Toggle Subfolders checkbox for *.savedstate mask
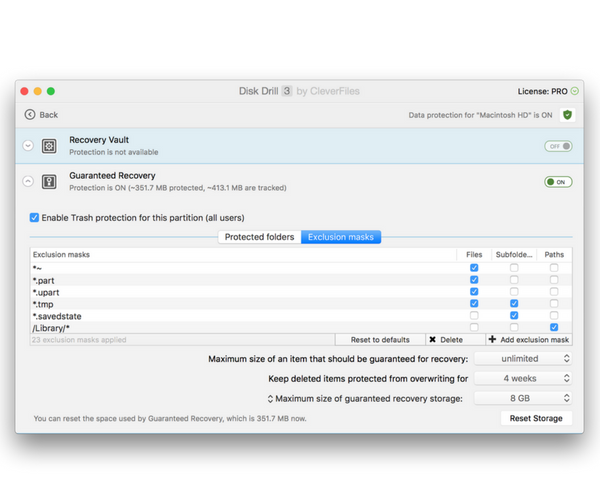This screenshot has width=600, height=500. 514,315
